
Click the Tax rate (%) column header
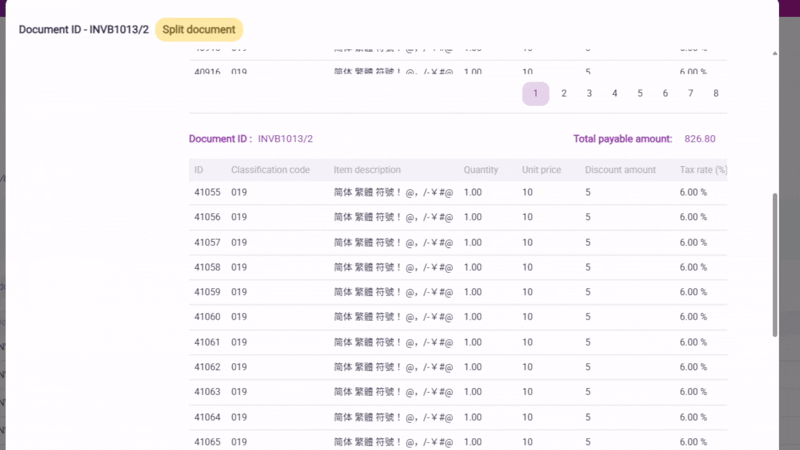click(702, 170)
